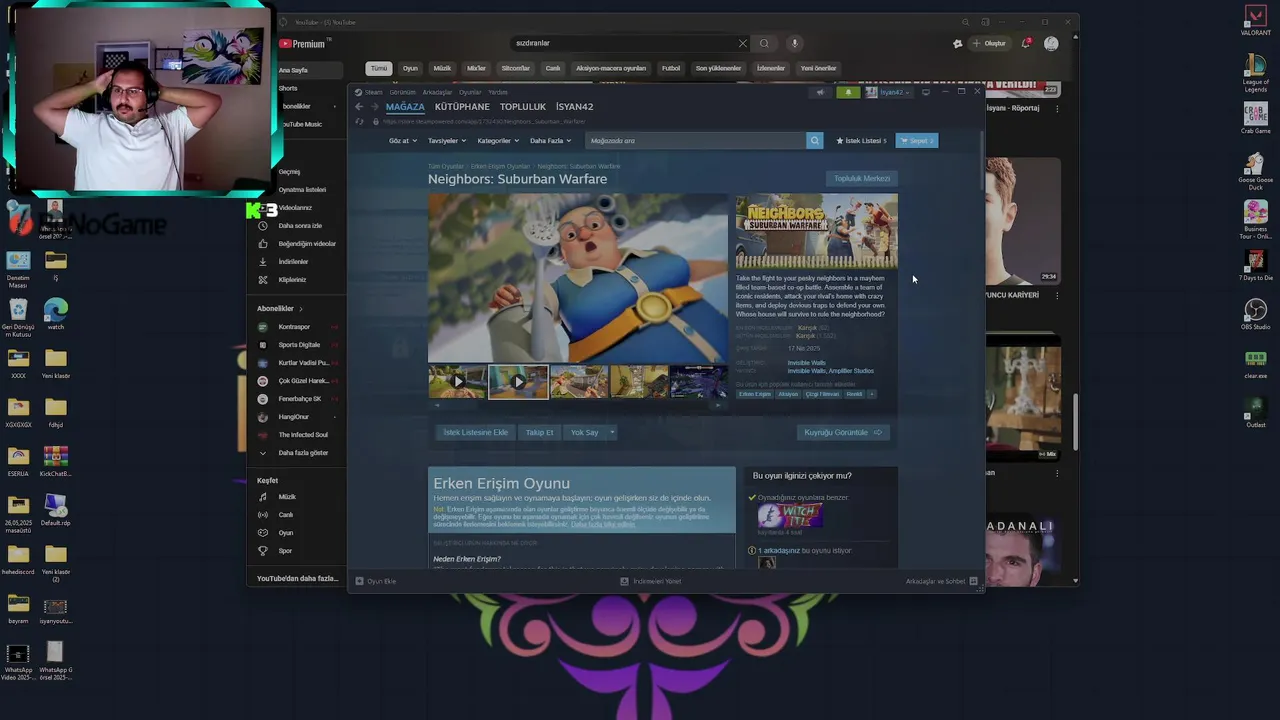Go back with Steam's back arrow

pyautogui.click(x=359, y=106)
